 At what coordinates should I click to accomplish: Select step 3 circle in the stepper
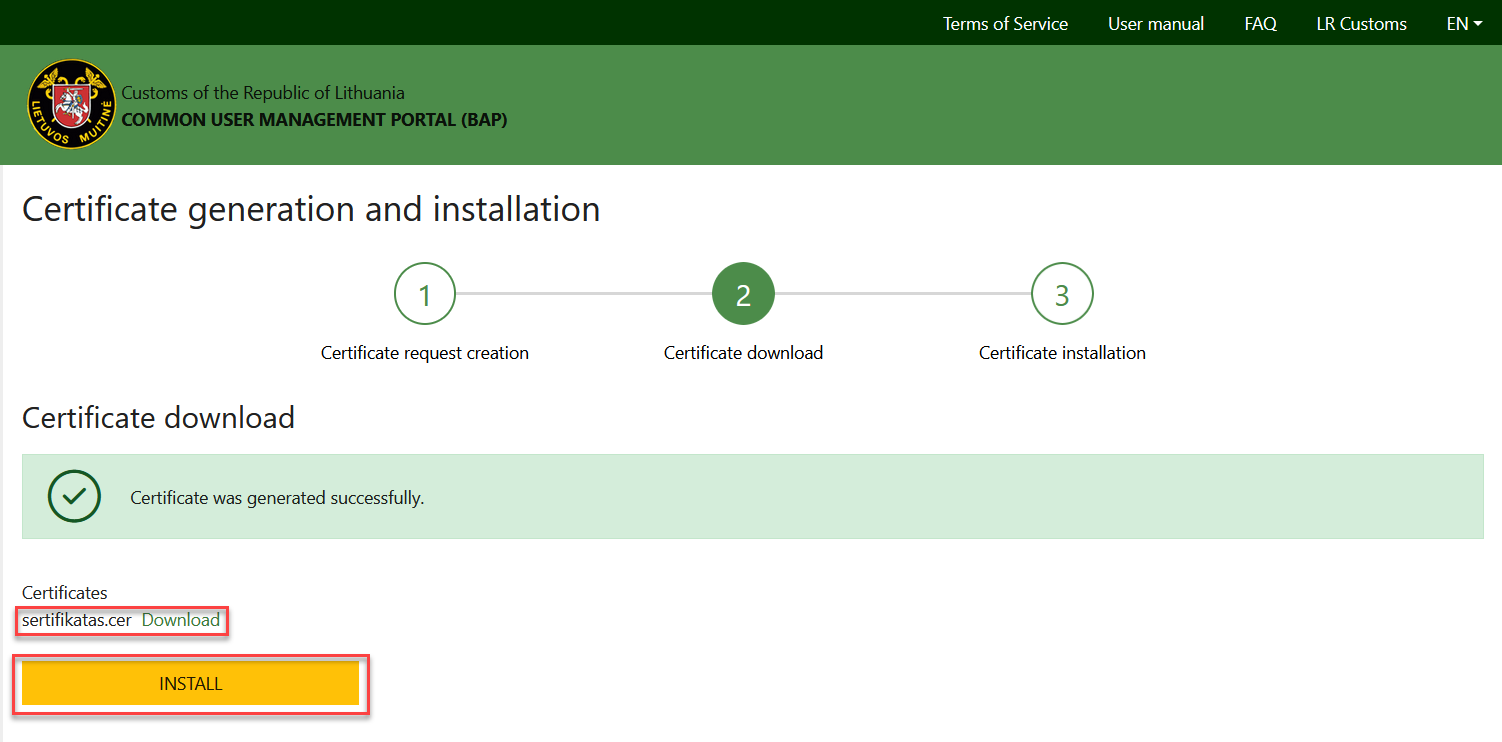tap(1062, 294)
